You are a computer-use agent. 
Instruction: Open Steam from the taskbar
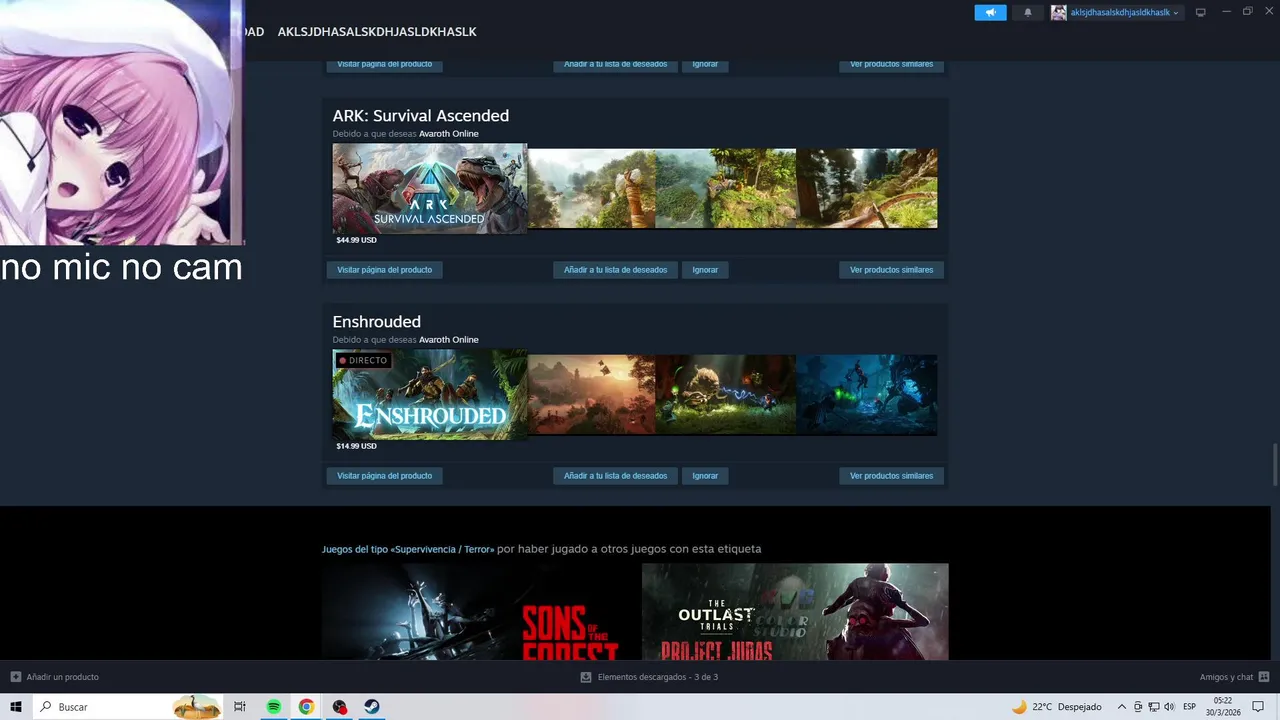pos(371,707)
